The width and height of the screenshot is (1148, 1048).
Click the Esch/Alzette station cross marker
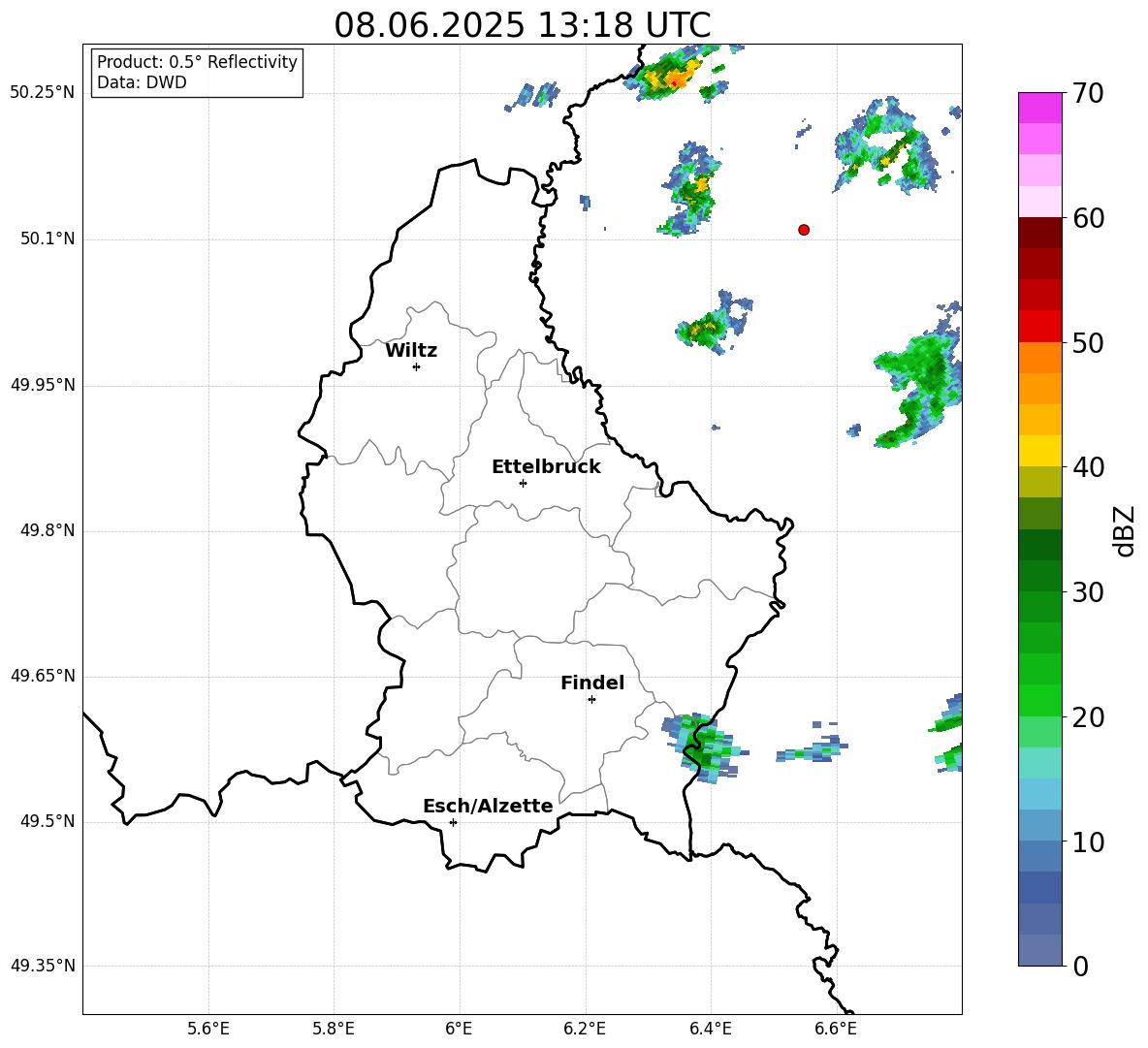tap(453, 822)
